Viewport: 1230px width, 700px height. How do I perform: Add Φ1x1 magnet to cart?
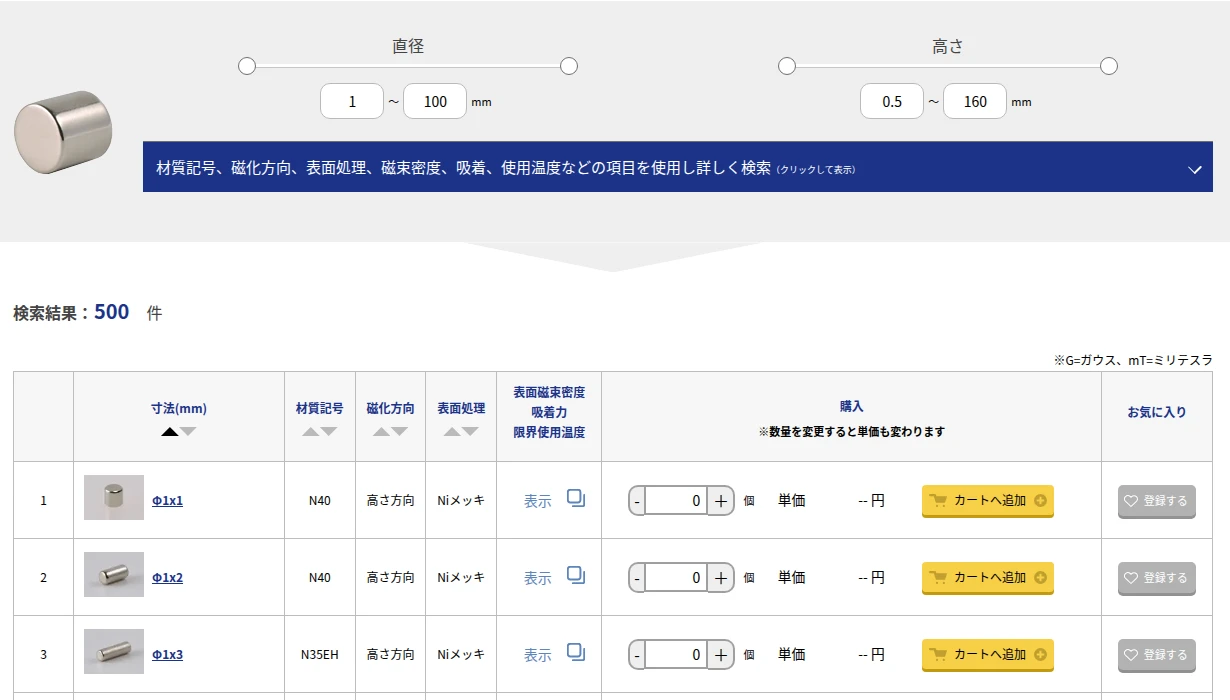(988, 501)
